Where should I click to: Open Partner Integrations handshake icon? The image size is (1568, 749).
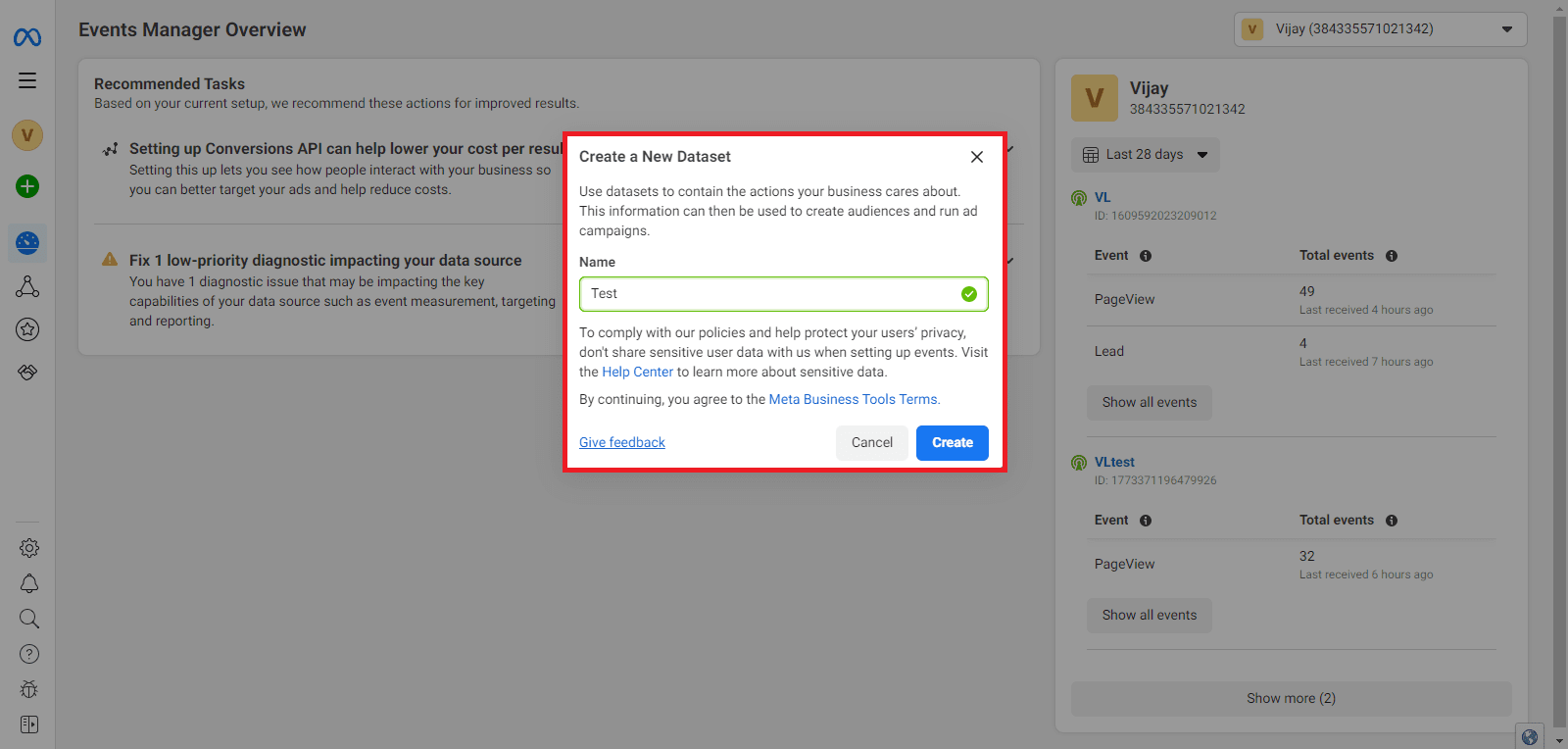pyautogui.click(x=27, y=373)
